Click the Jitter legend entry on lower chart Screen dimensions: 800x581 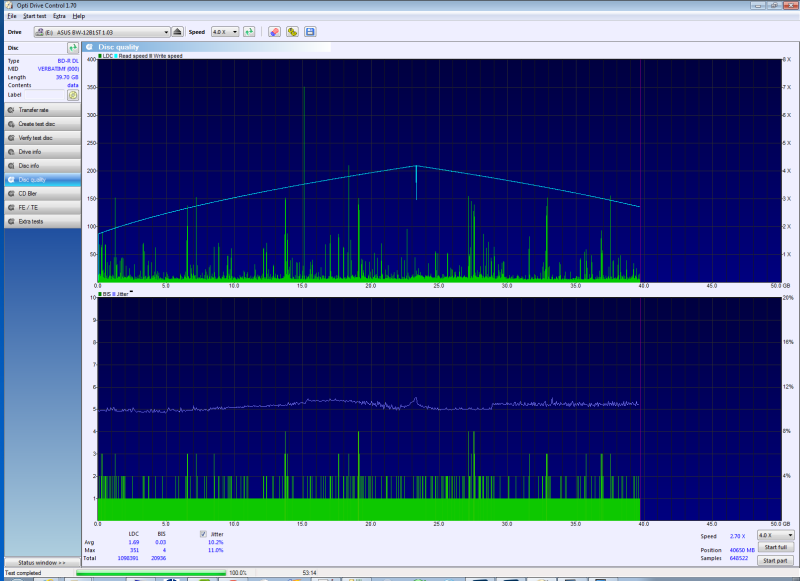coord(120,294)
